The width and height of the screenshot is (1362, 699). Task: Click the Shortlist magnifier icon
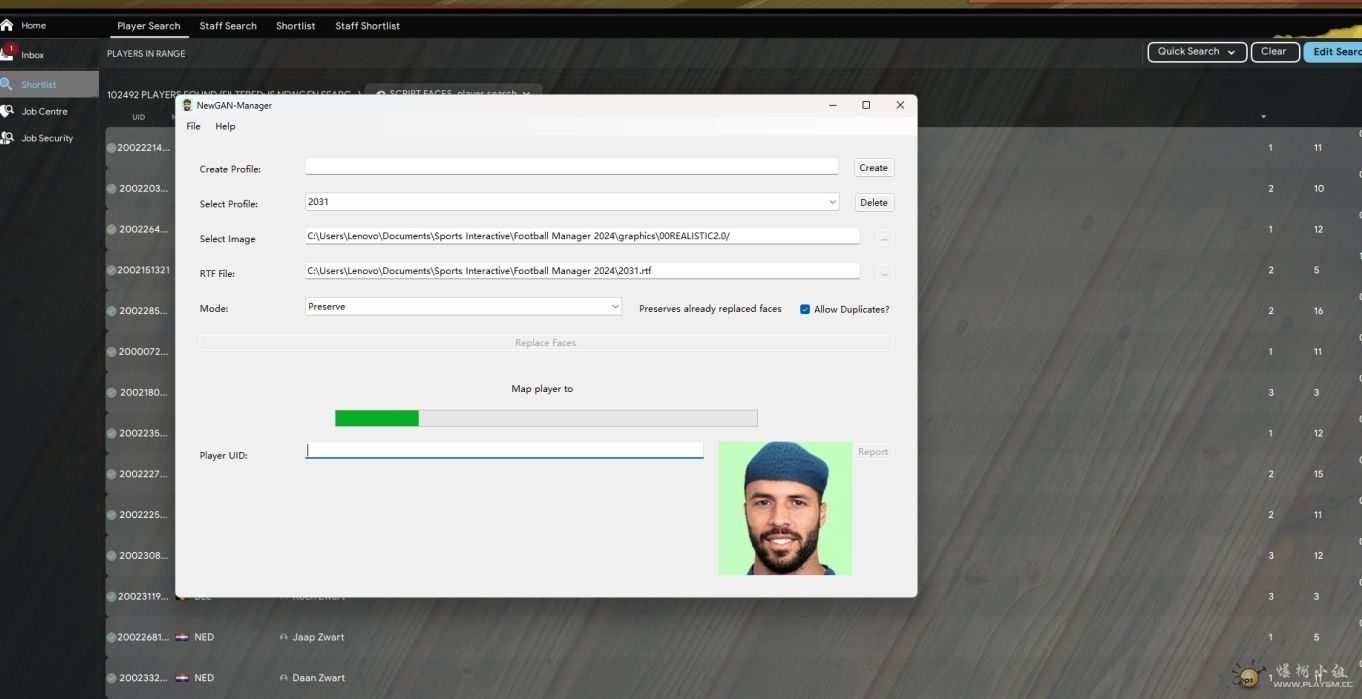point(7,84)
